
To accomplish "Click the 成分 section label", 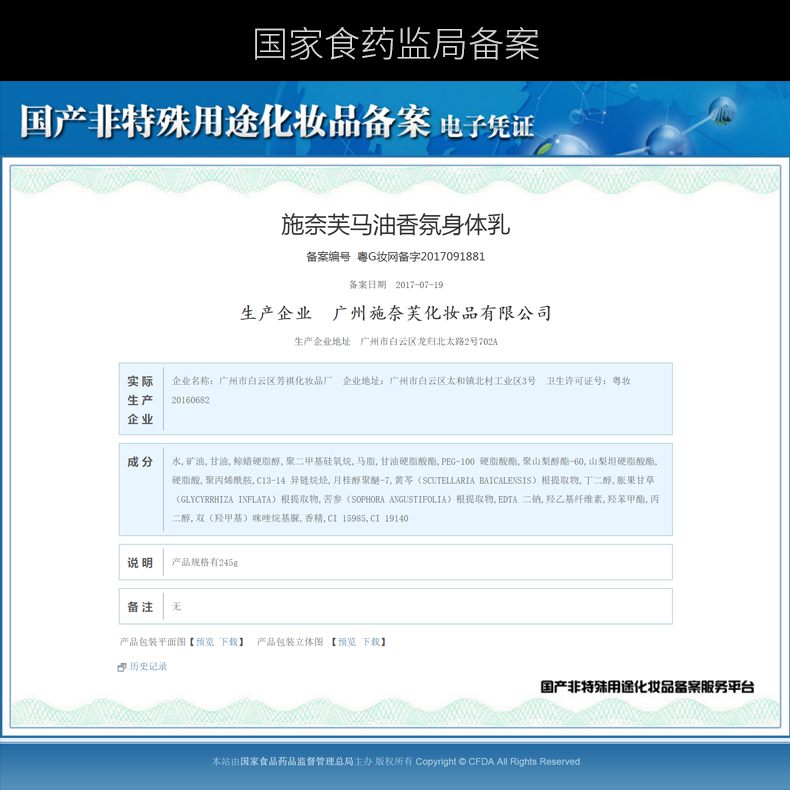I will (x=140, y=462).
